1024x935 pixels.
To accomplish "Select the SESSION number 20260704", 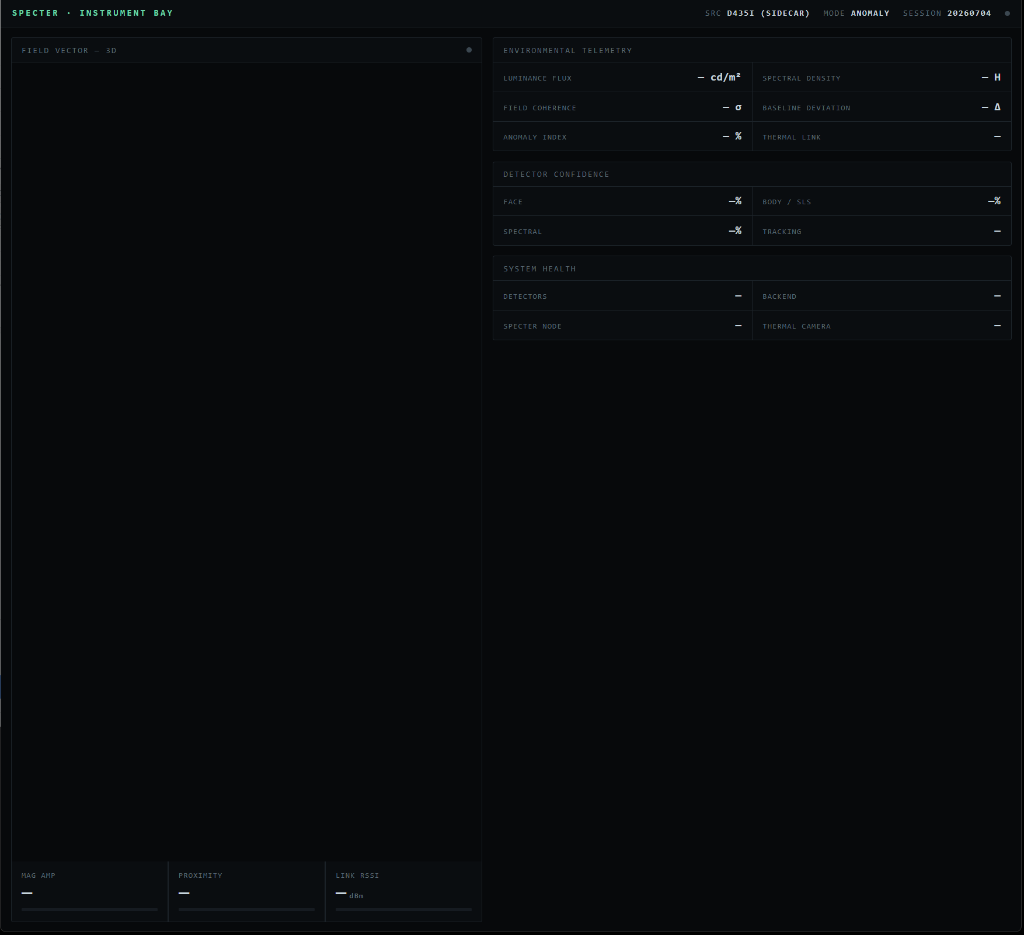I will [969, 13].
